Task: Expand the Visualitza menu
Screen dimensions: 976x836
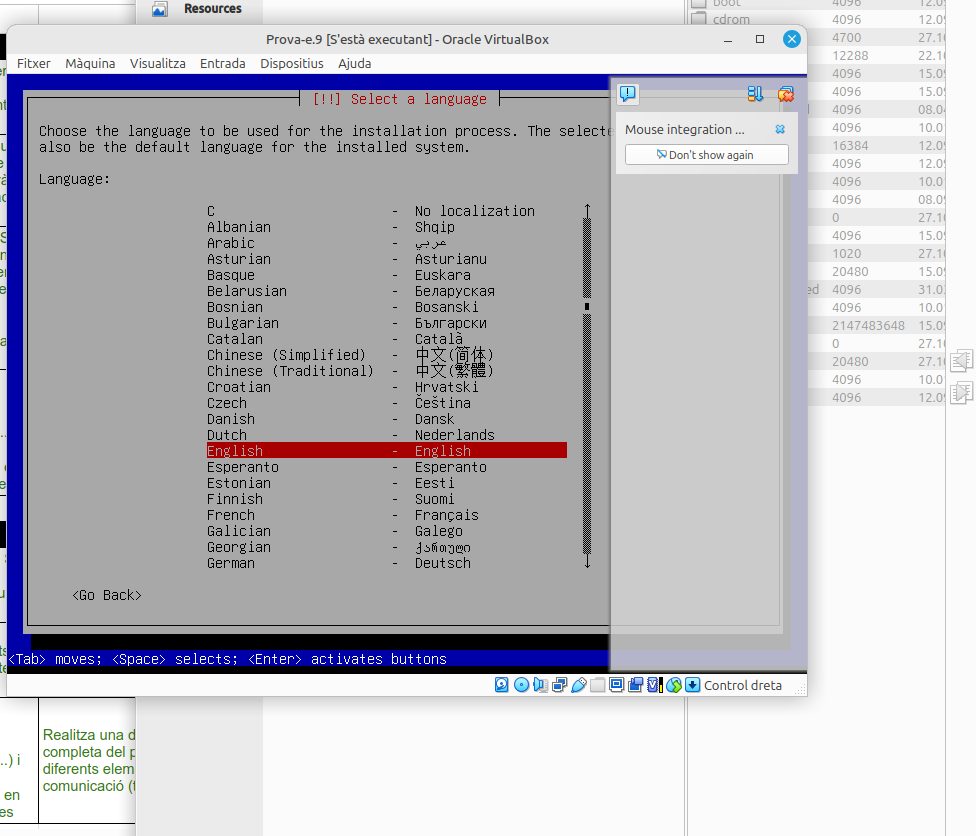Action: coord(157,63)
